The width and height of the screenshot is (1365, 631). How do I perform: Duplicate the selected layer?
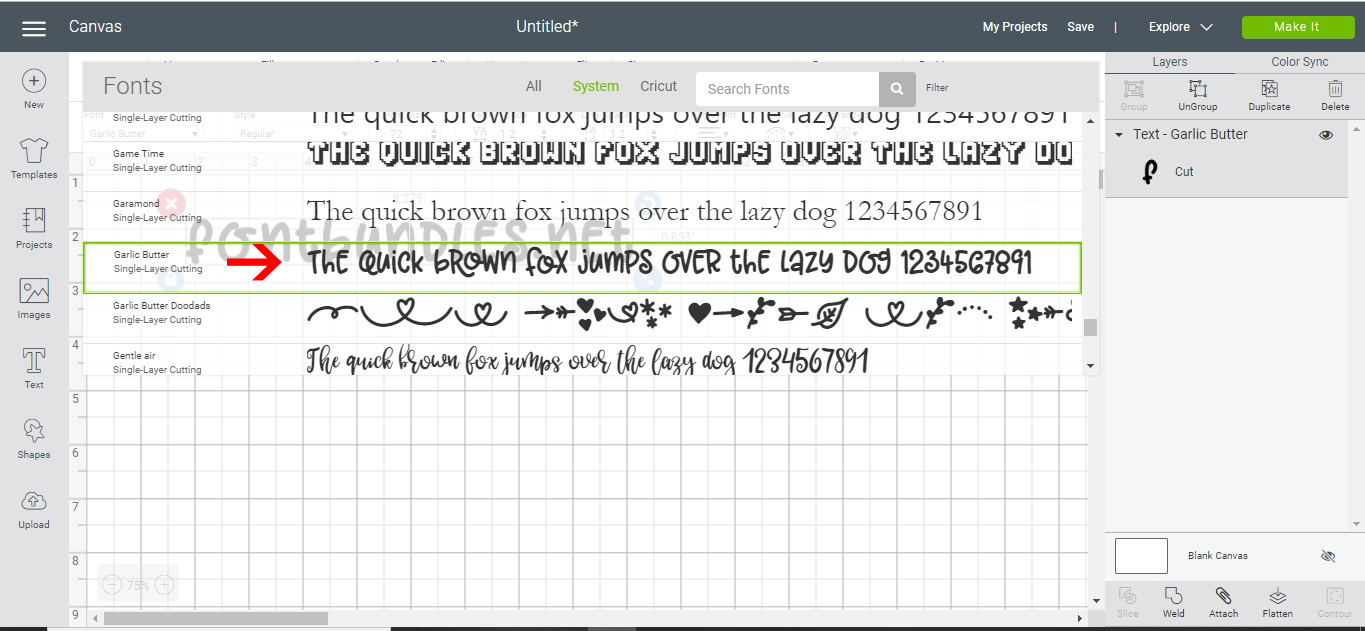coord(1269,95)
